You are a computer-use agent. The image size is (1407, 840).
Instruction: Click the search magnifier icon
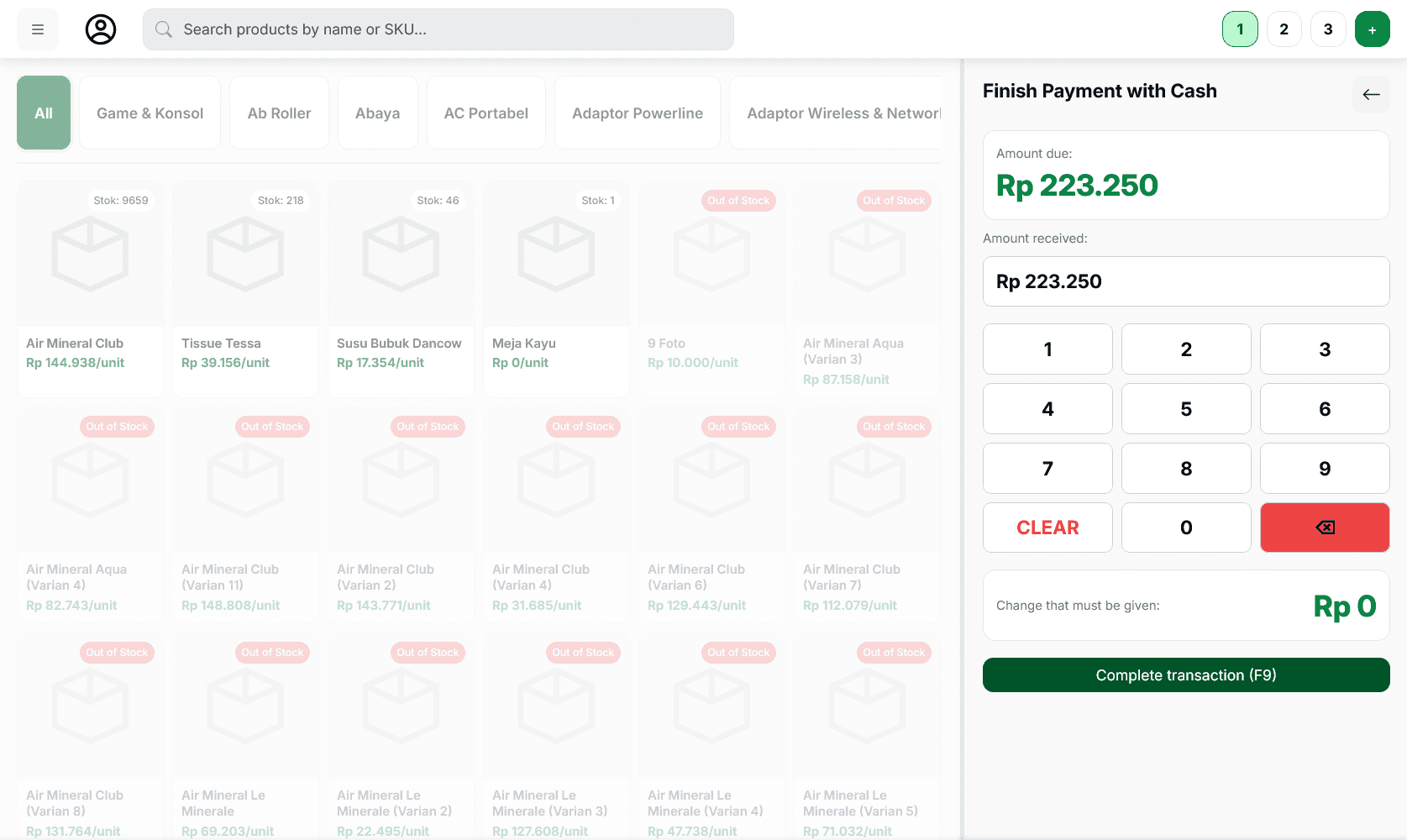(x=164, y=29)
